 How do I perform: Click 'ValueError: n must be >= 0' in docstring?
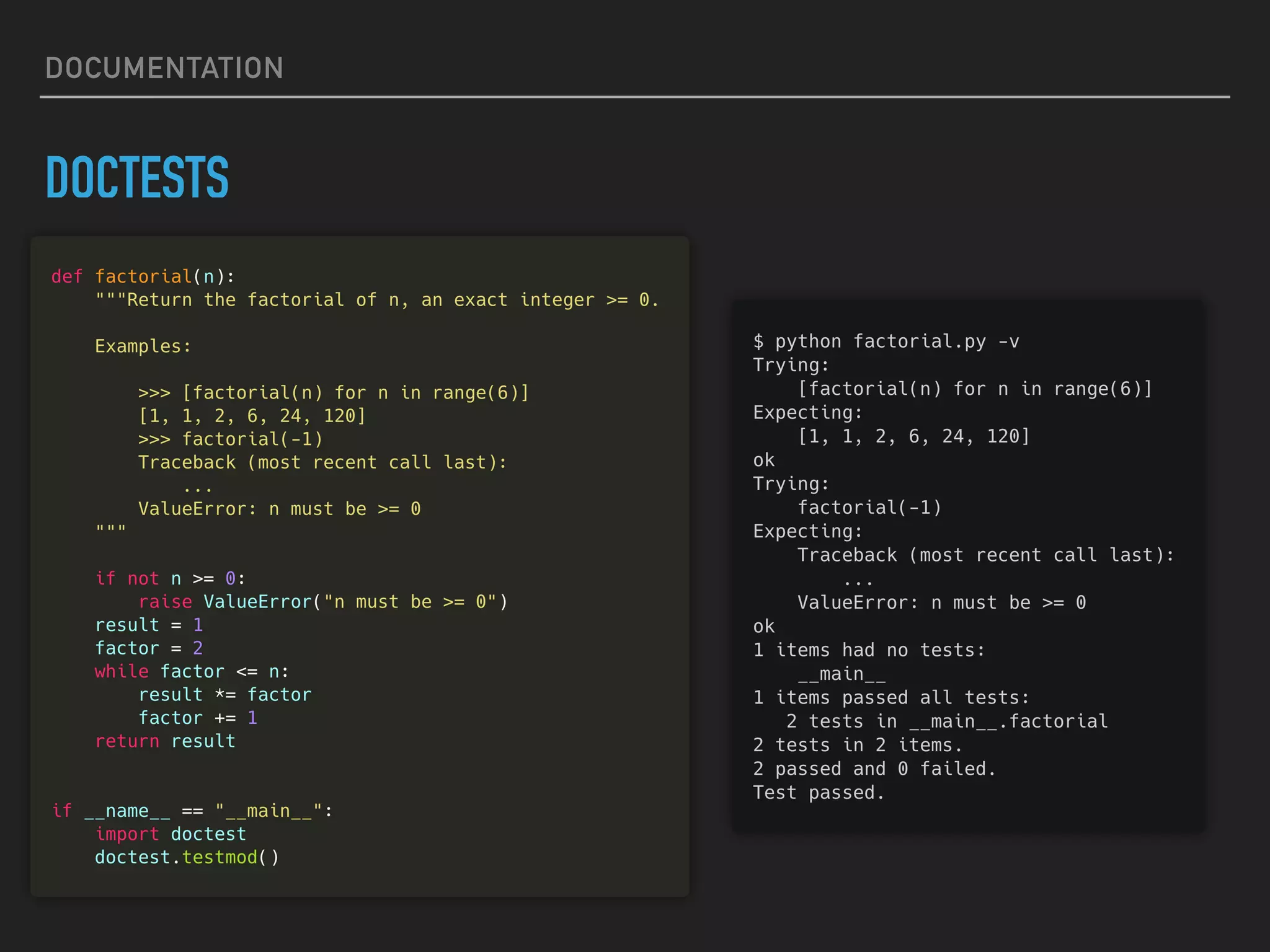(x=280, y=509)
